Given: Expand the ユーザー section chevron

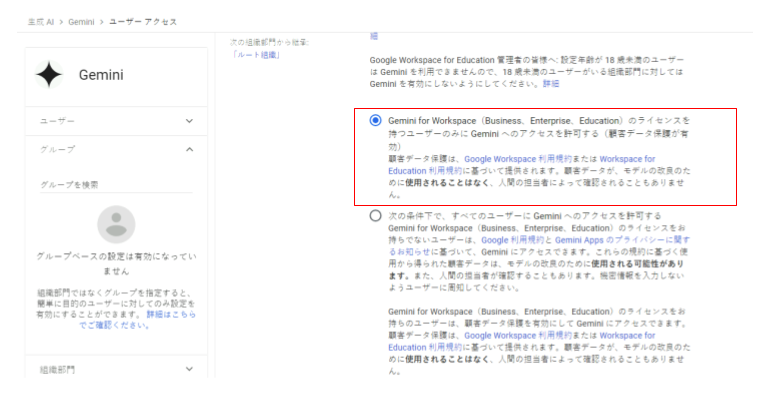Looking at the screenshot, I should (x=190, y=121).
